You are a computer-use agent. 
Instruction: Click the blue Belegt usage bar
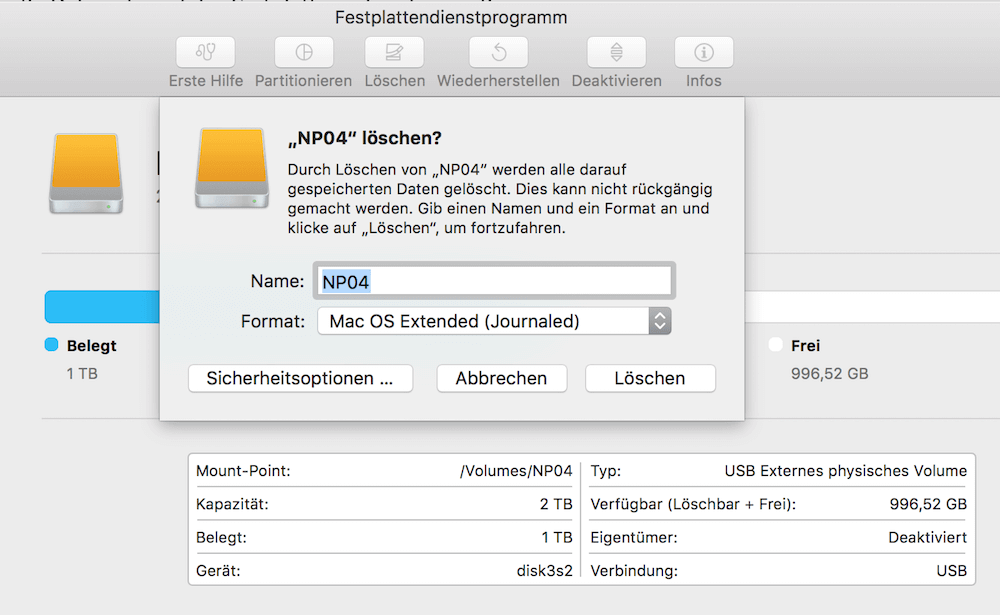(100, 305)
